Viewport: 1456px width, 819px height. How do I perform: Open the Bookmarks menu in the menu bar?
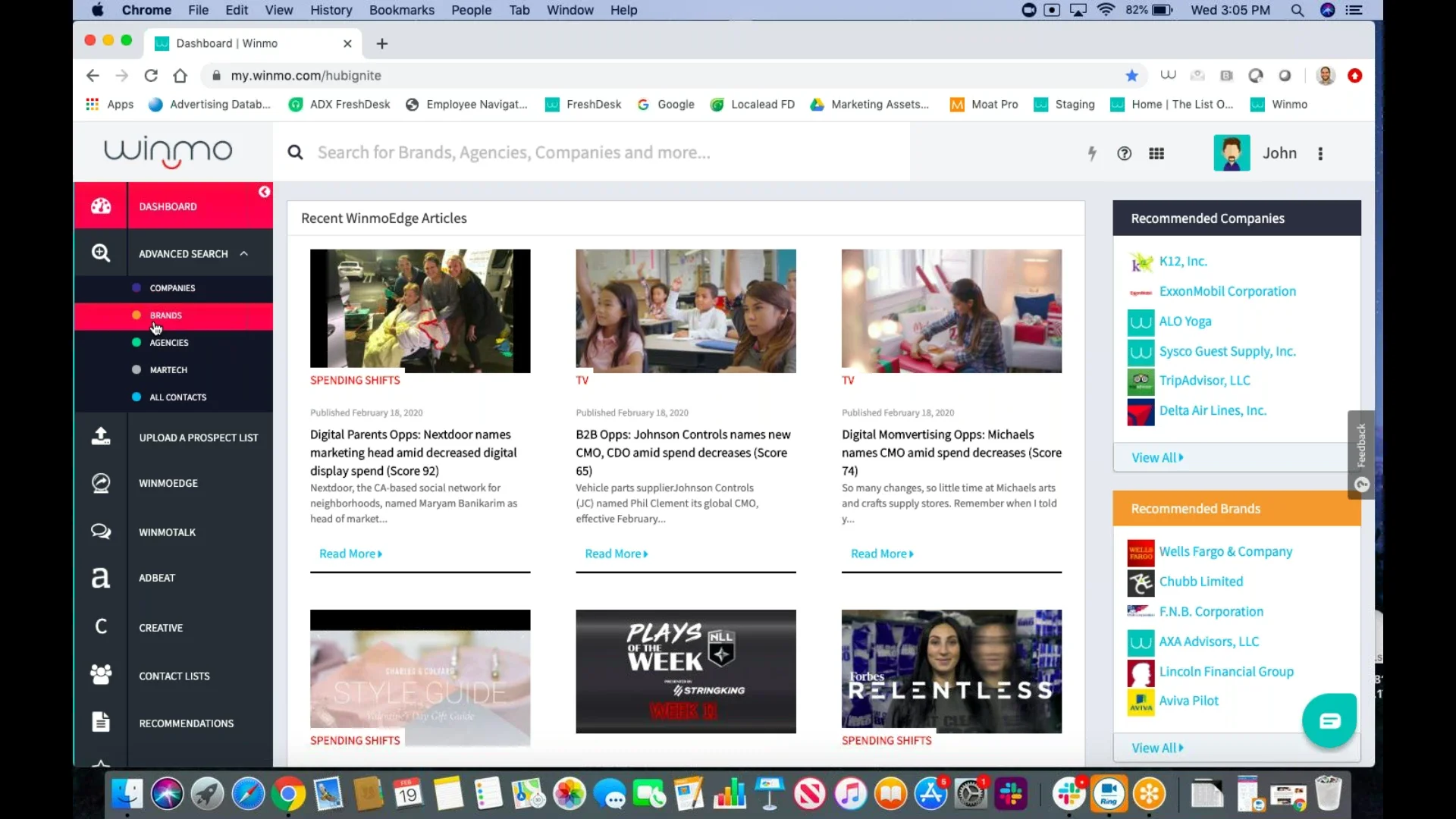click(401, 10)
